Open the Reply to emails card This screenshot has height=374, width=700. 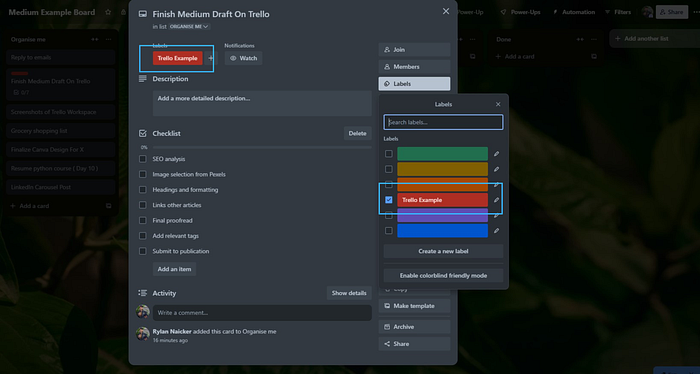[x=61, y=58]
